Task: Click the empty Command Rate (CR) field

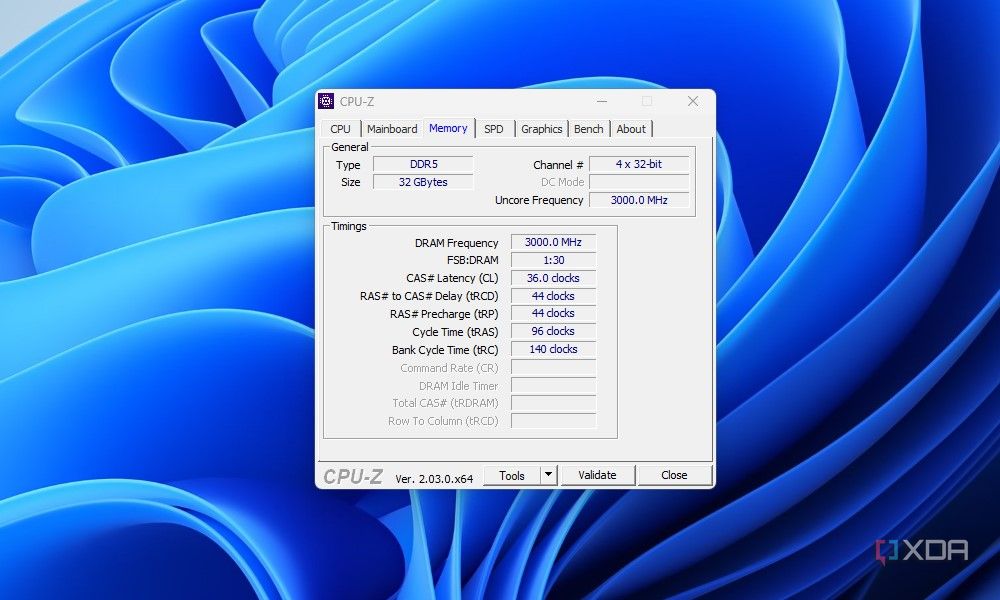Action: coord(553,368)
